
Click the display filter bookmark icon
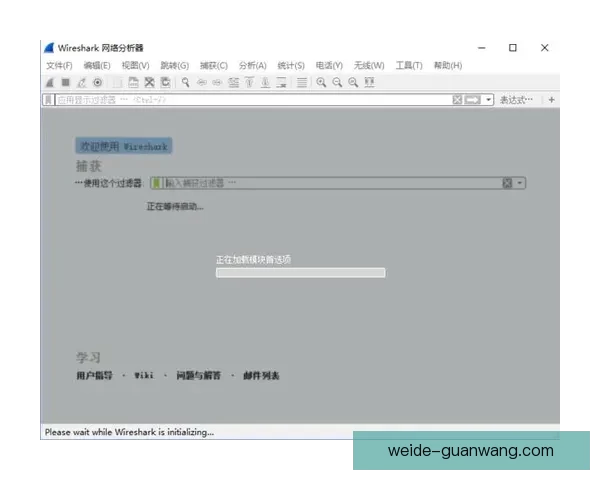(48, 100)
